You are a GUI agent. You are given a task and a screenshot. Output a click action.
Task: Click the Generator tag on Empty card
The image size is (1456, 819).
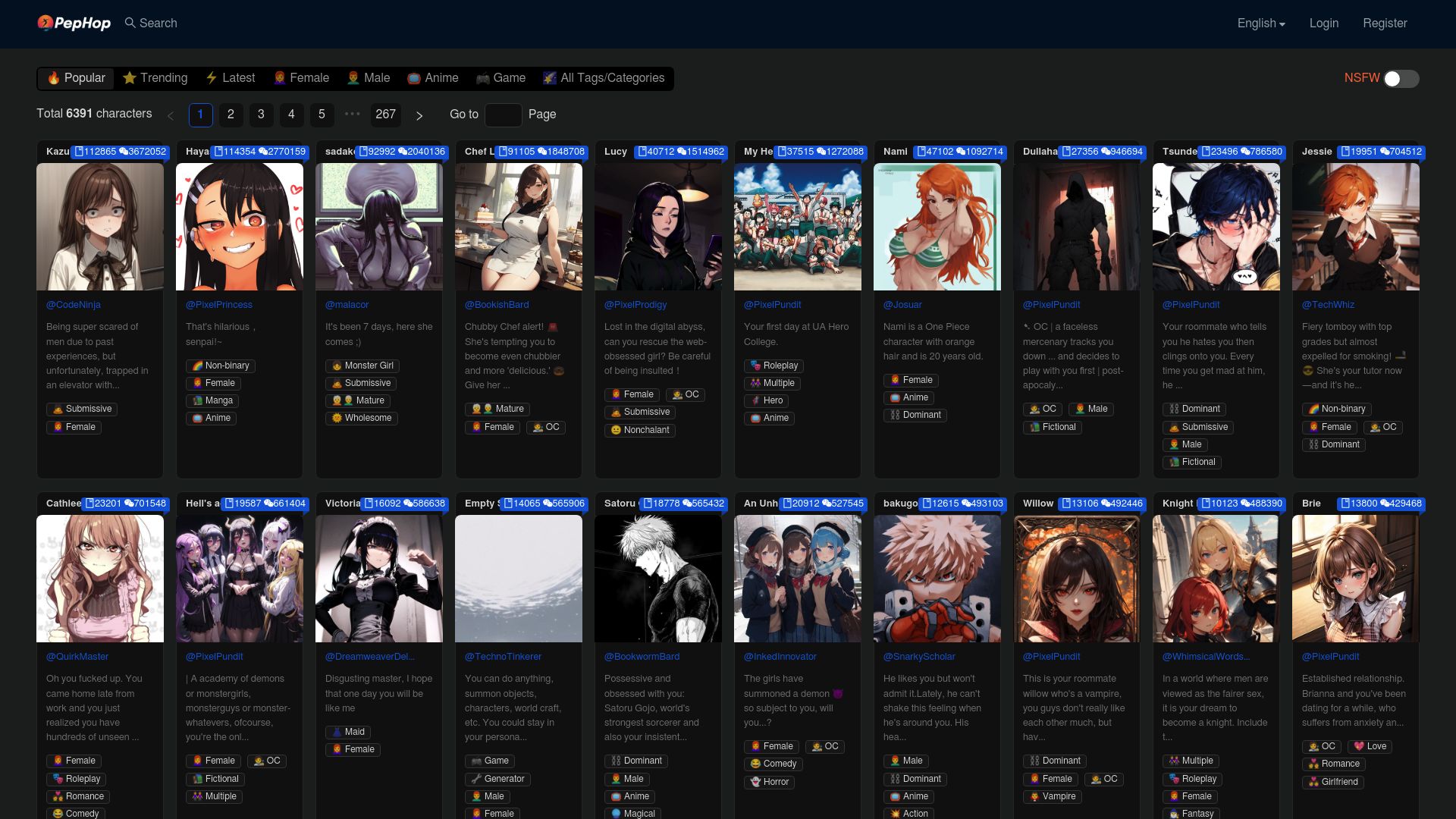(x=497, y=779)
